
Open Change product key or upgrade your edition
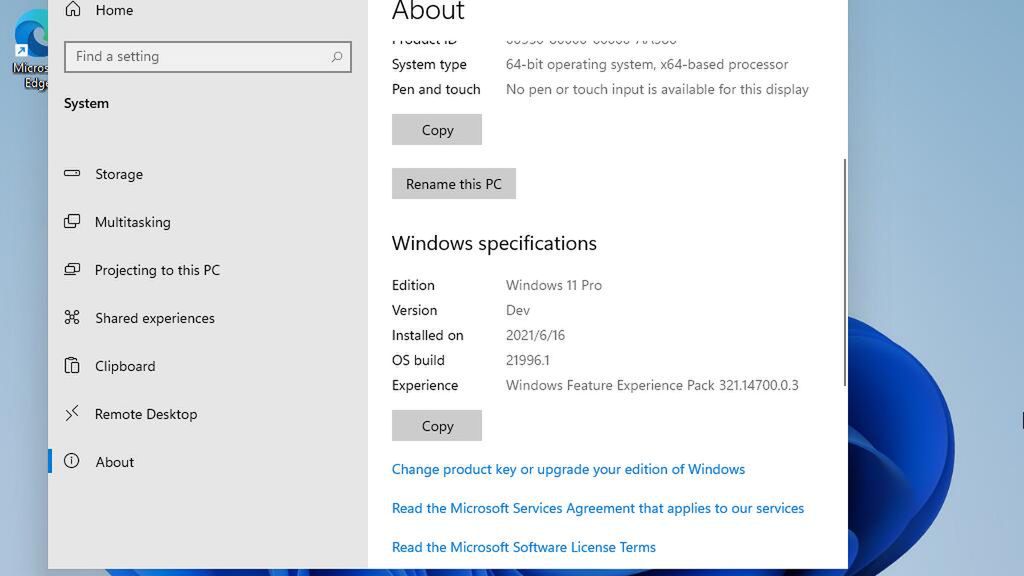(x=568, y=469)
